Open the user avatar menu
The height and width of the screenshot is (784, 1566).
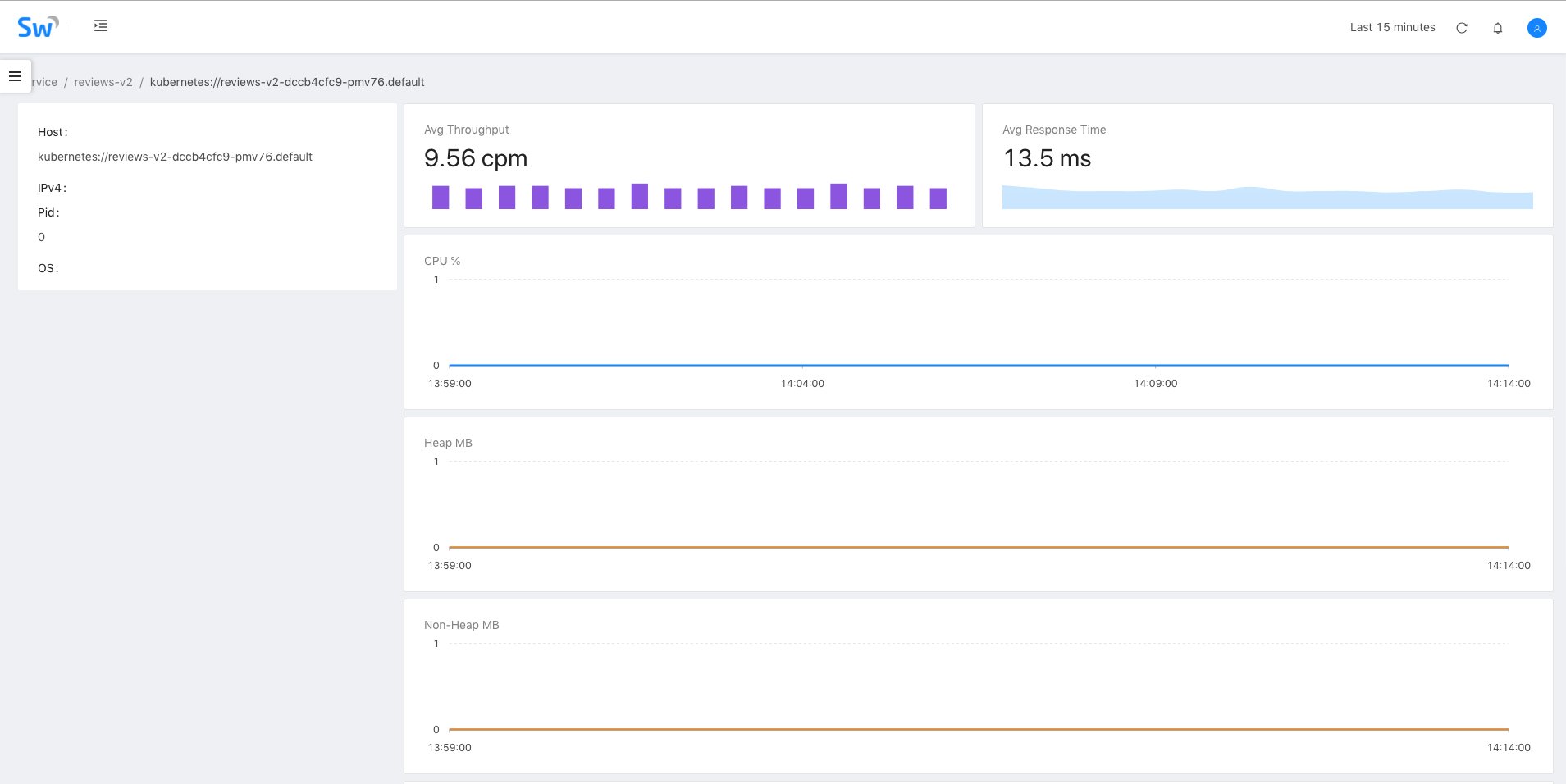[x=1536, y=28]
